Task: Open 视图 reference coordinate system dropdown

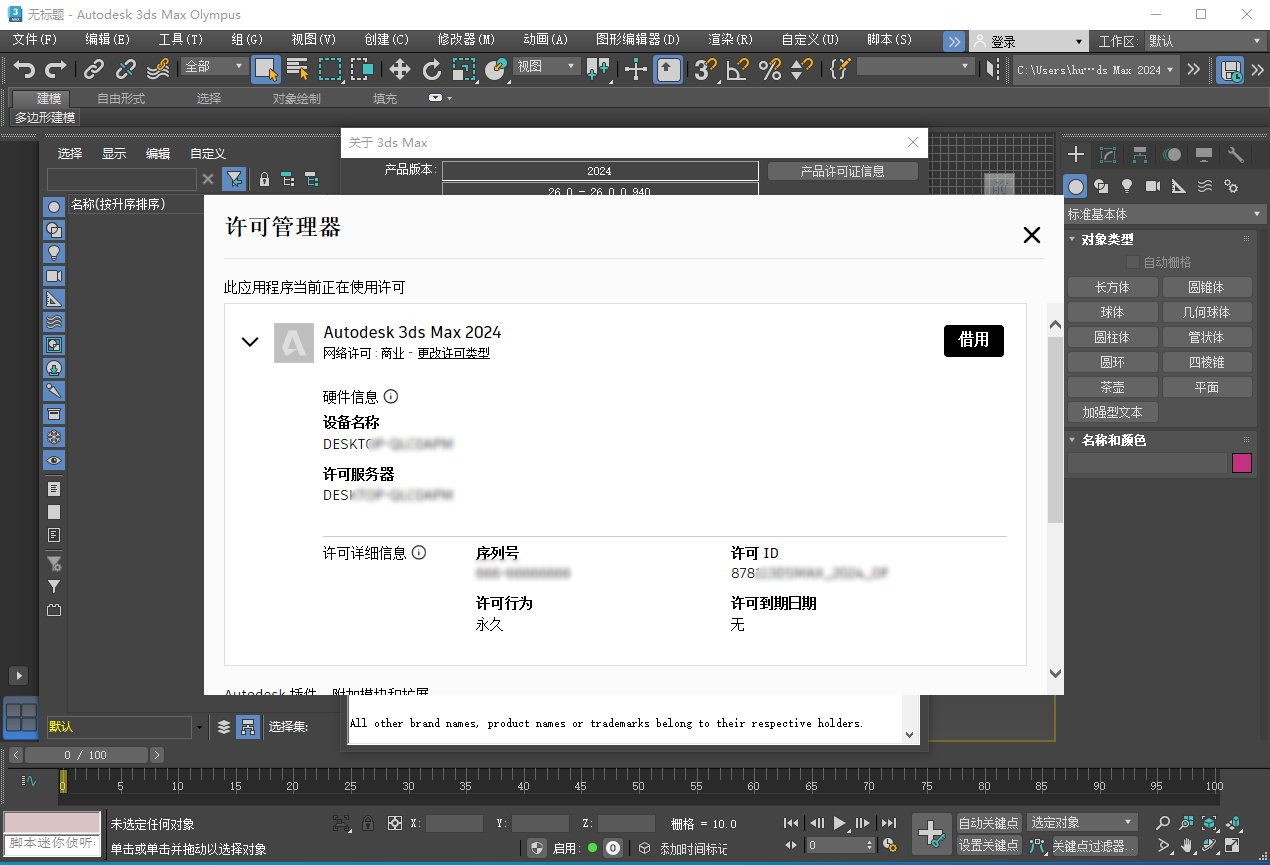Action: click(547, 66)
